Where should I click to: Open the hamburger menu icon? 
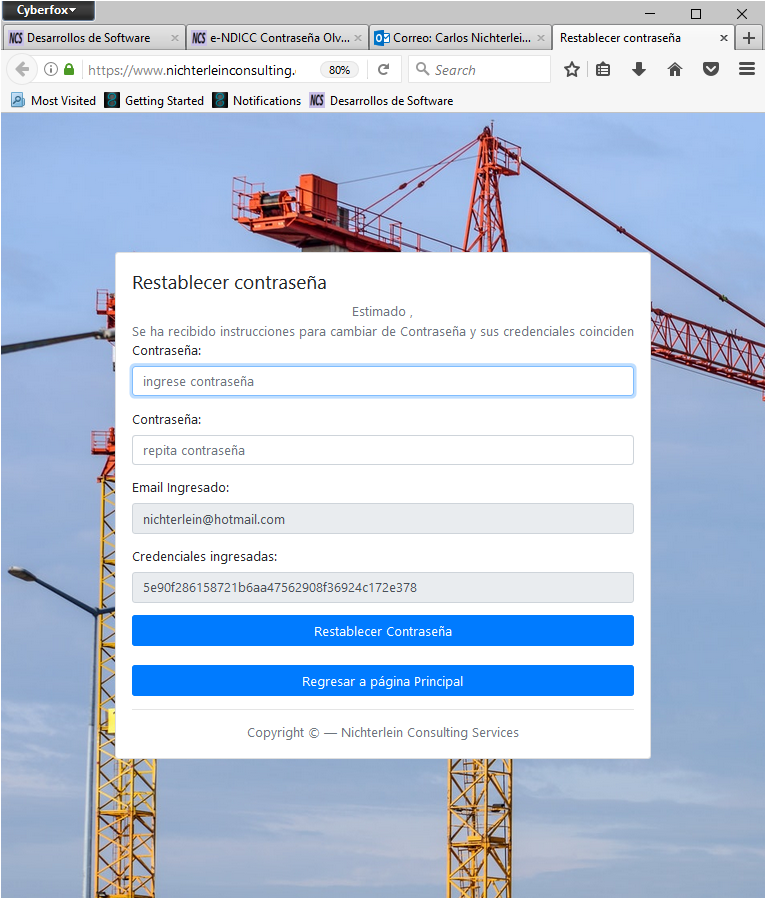click(746, 70)
